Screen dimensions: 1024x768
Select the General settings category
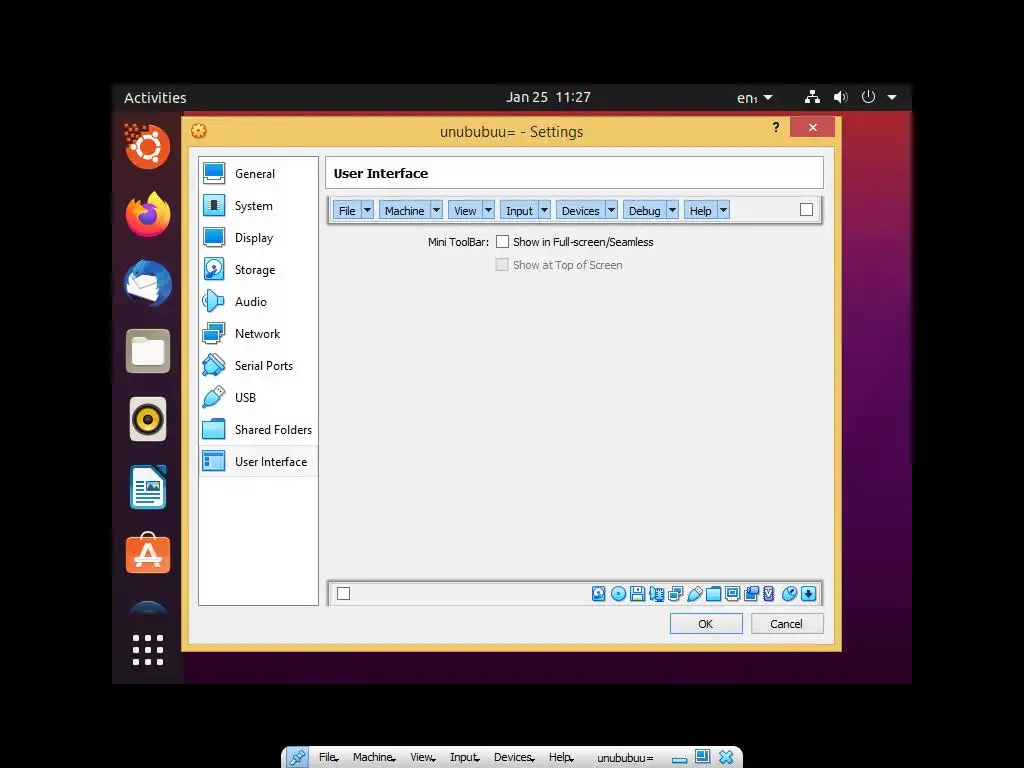coord(258,174)
